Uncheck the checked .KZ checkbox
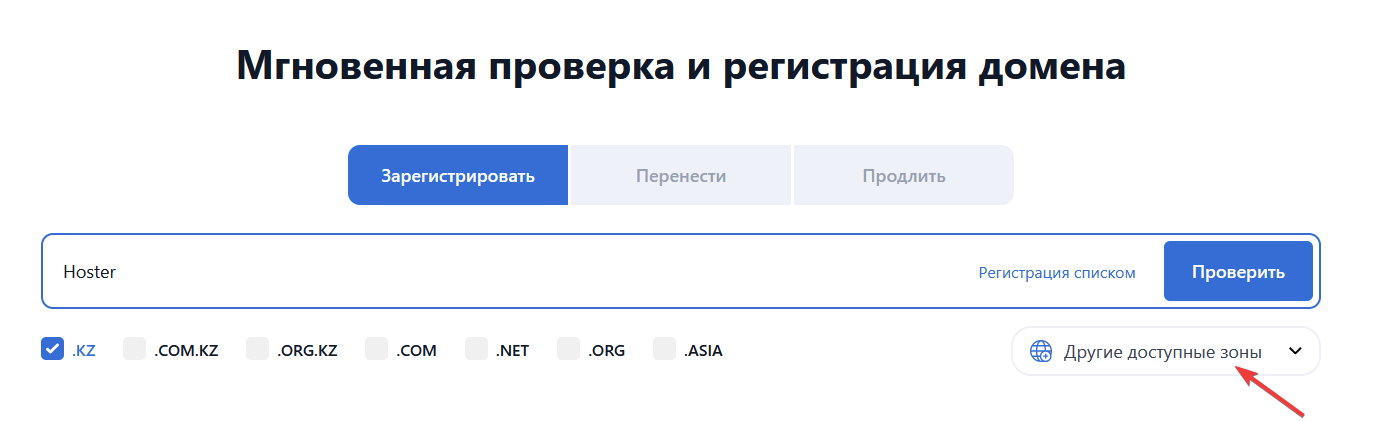1391x421 pixels. pos(53,349)
